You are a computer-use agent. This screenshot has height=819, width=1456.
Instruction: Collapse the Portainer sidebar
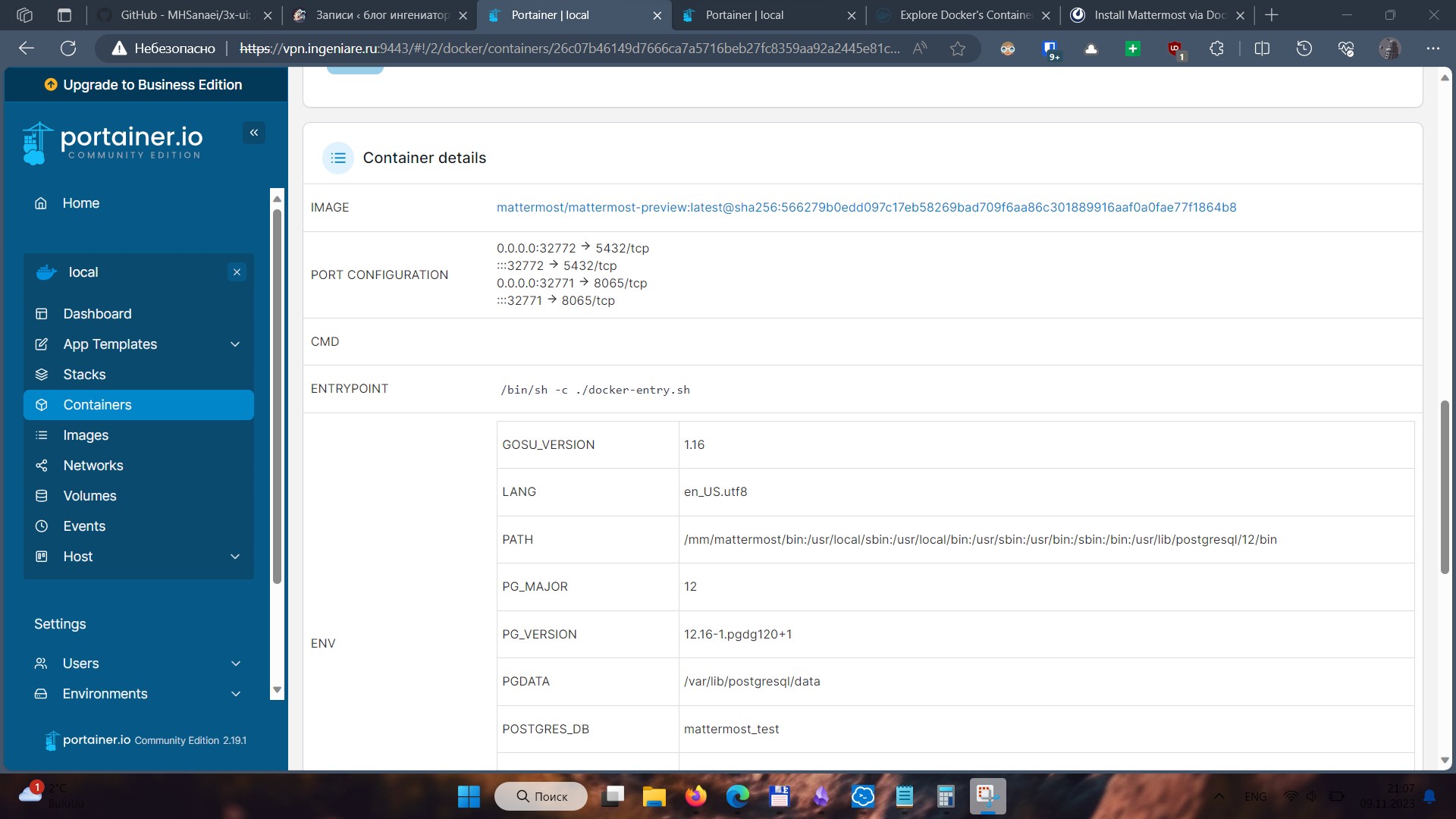click(x=254, y=133)
